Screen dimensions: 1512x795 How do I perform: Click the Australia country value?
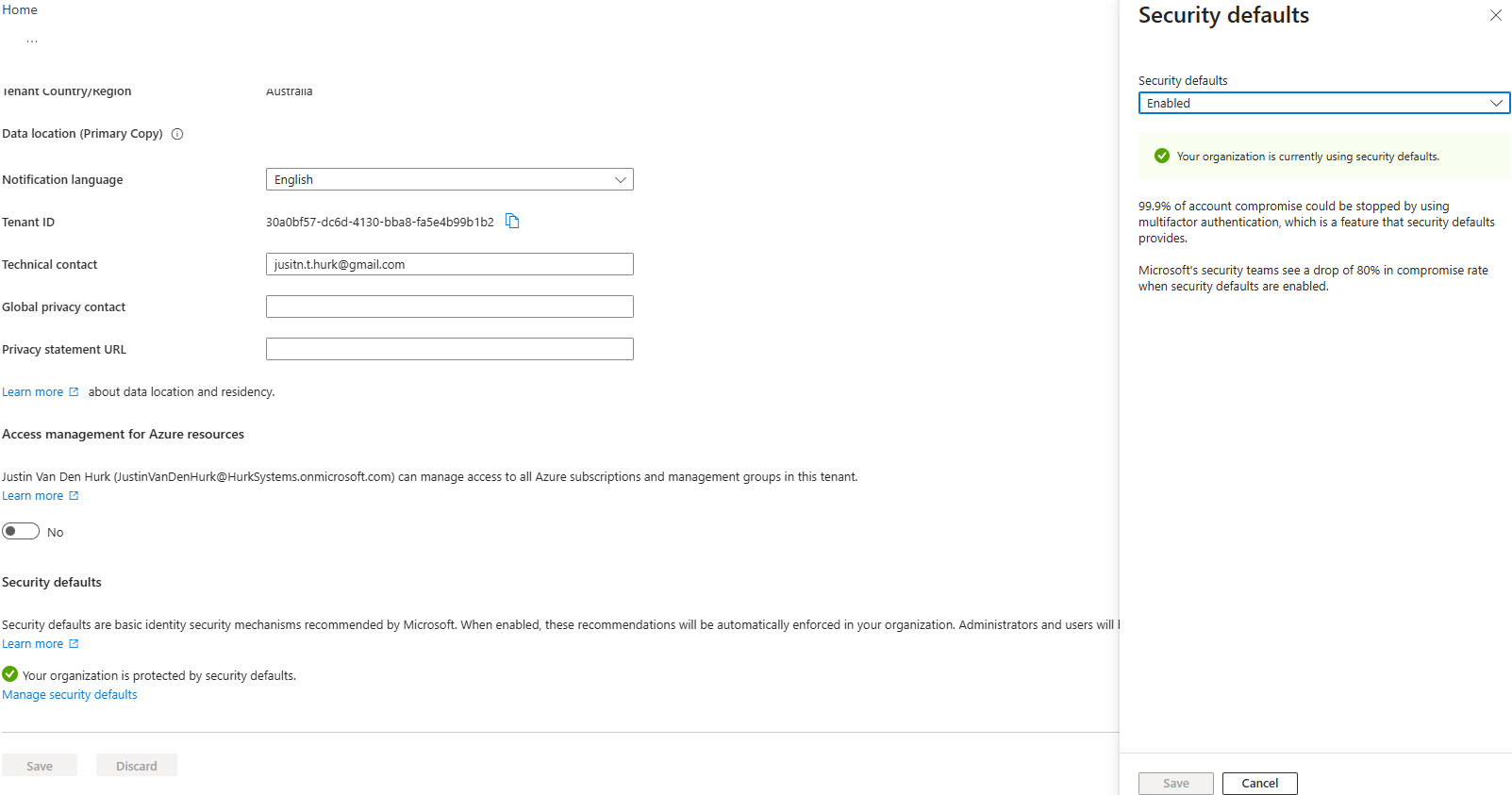(289, 91)
